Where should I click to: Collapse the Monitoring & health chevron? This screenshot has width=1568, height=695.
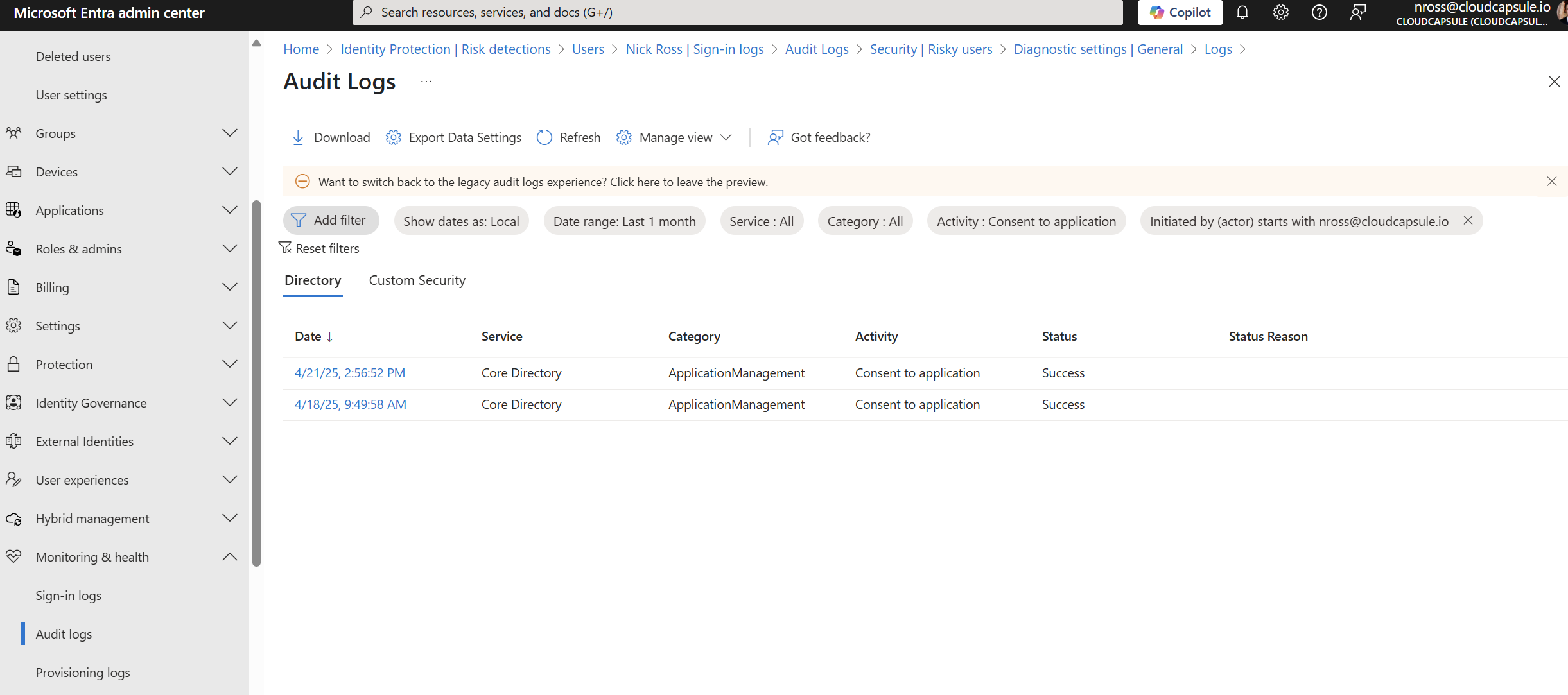click(x=230, y=557)
